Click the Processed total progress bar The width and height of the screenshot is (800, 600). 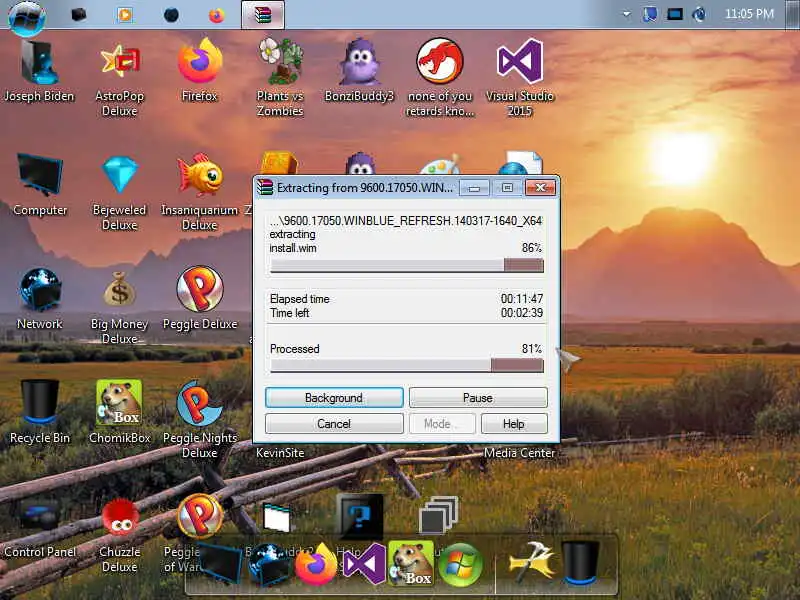coord(407,365)
